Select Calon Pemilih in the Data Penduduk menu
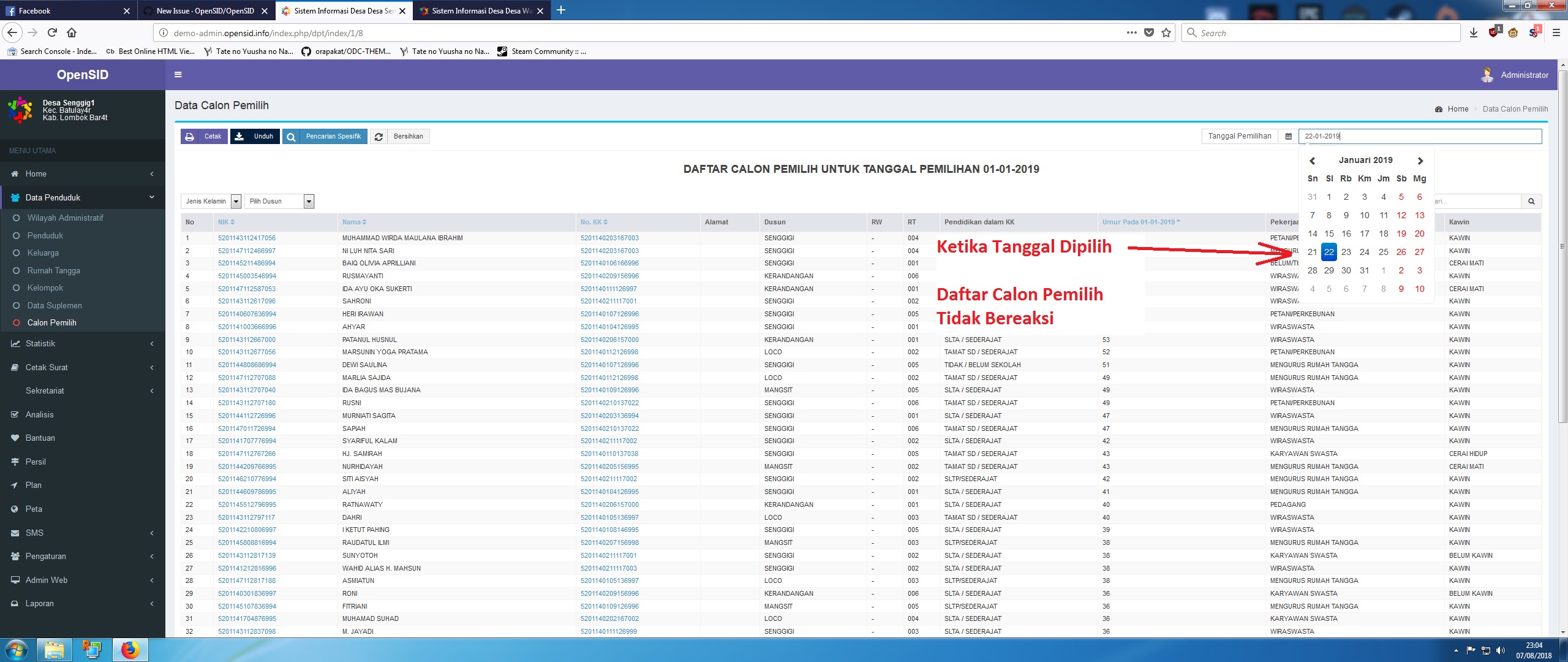Viewport: 1568px width, 662px height. [x=53, y=322]
